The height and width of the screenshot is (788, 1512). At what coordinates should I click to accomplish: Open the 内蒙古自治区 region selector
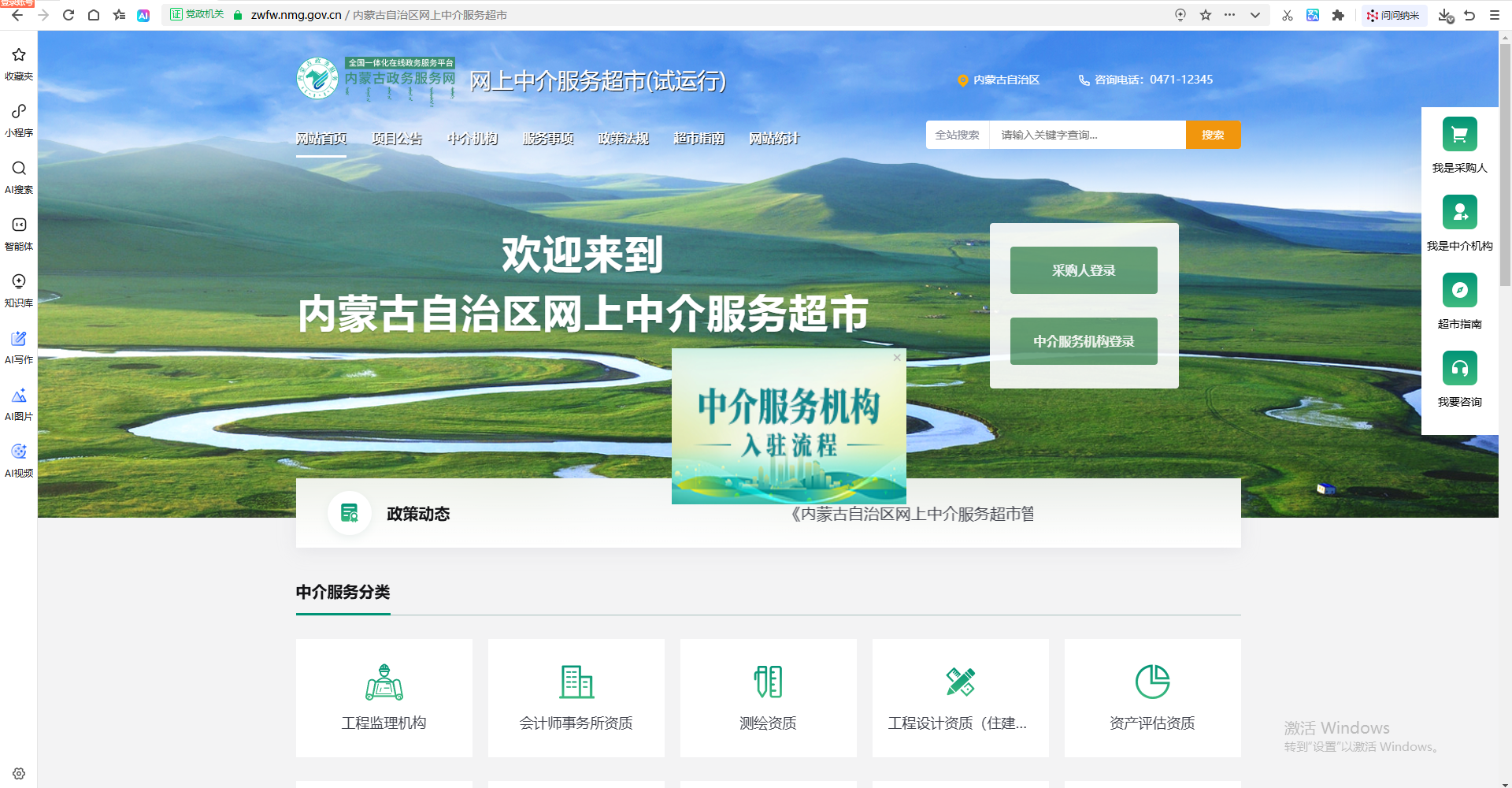point(999,80)
